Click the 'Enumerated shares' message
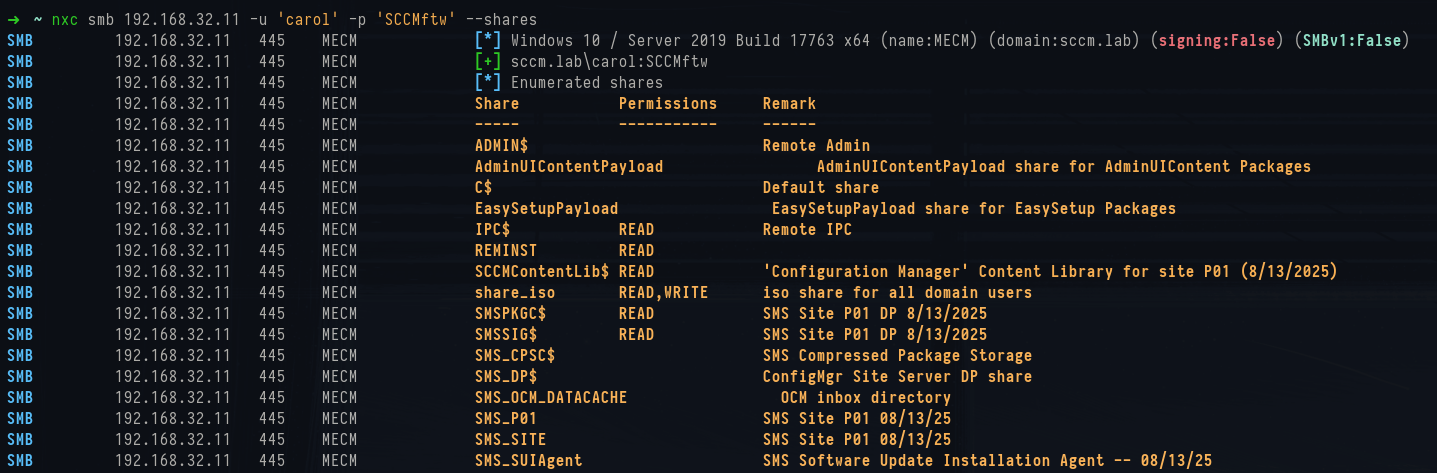 587,83
